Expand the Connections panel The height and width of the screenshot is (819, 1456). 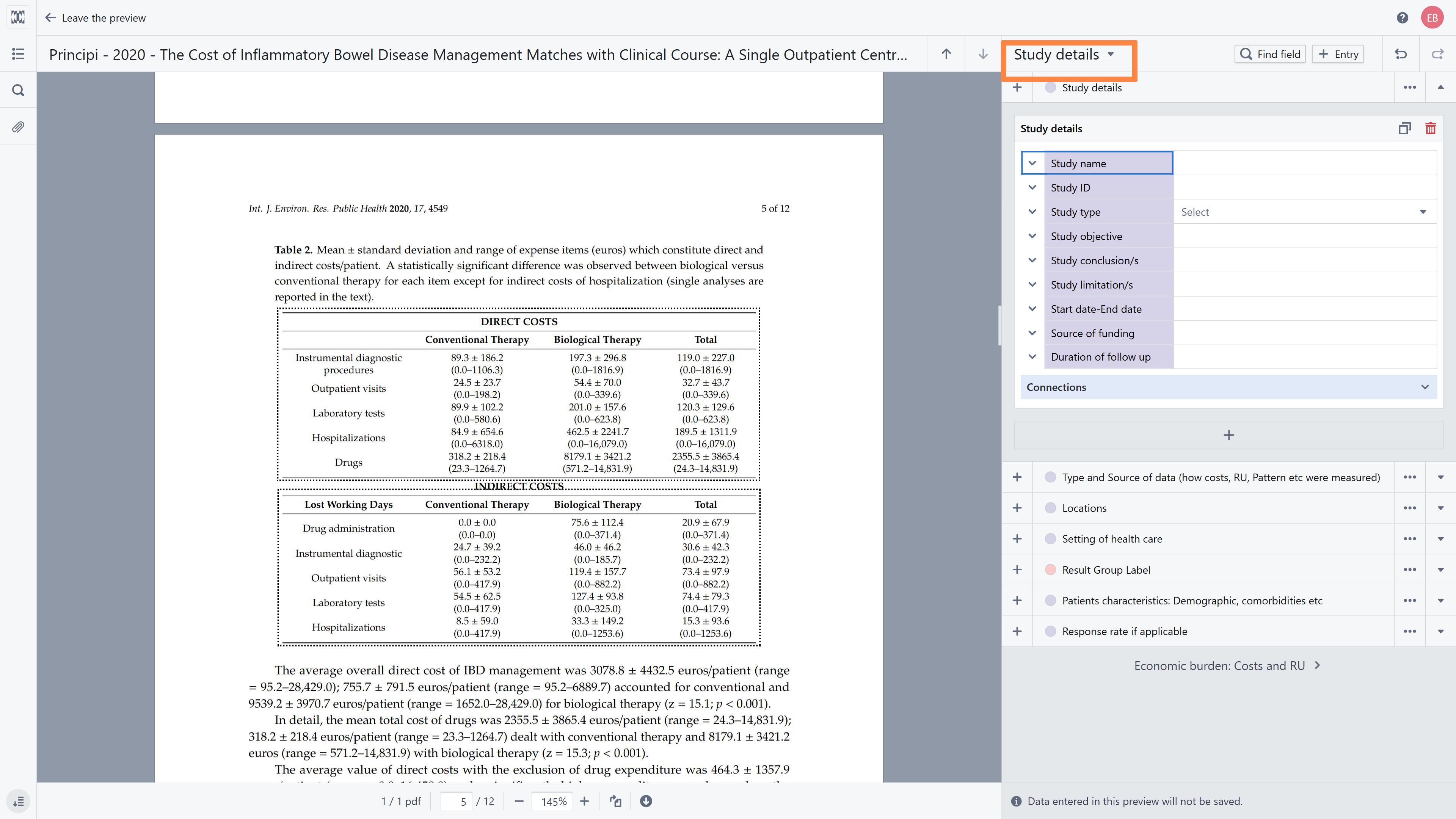click(x=1229, y=387)
